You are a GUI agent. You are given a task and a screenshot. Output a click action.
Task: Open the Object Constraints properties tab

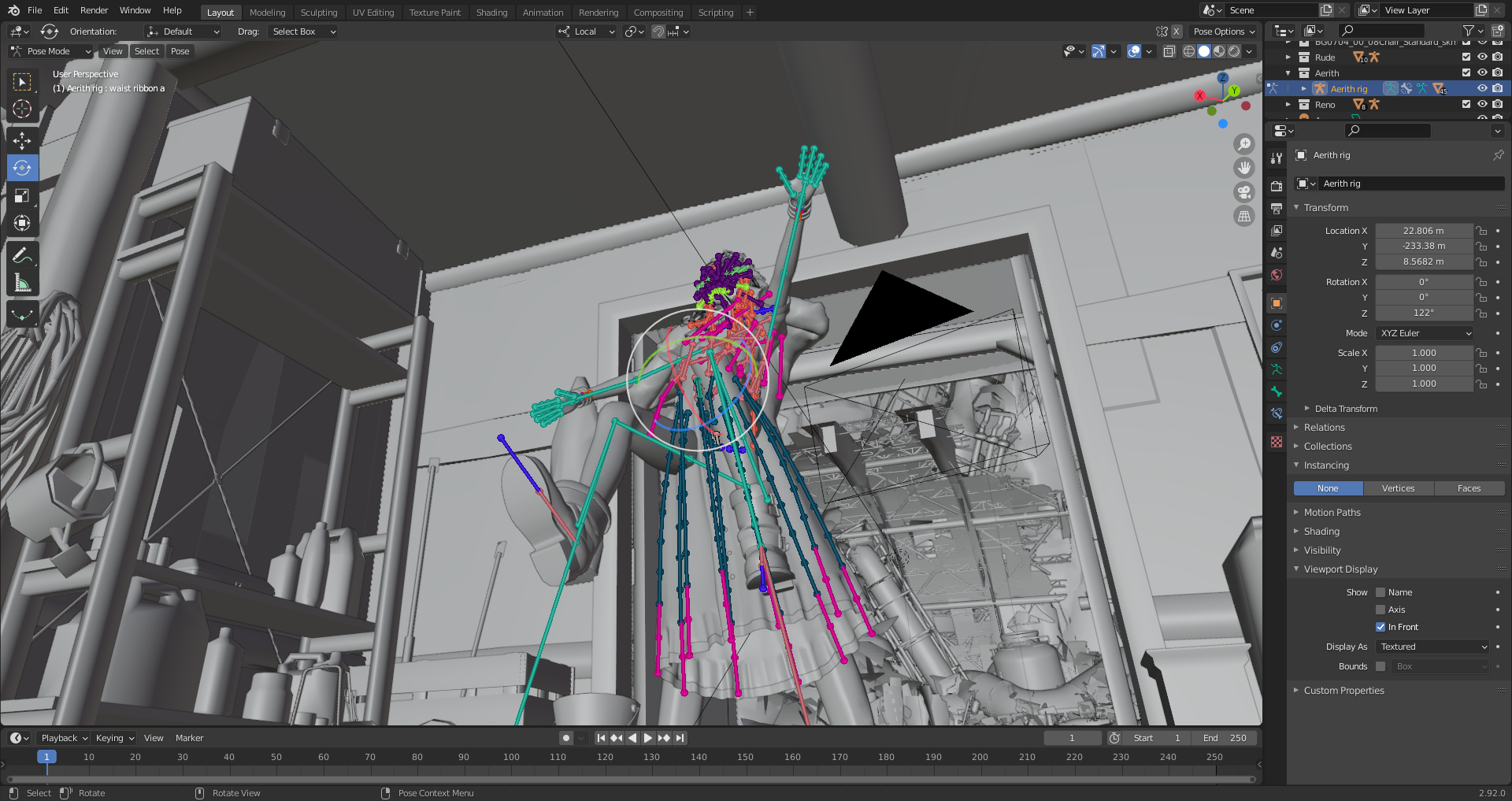(x=1277, y=347)
